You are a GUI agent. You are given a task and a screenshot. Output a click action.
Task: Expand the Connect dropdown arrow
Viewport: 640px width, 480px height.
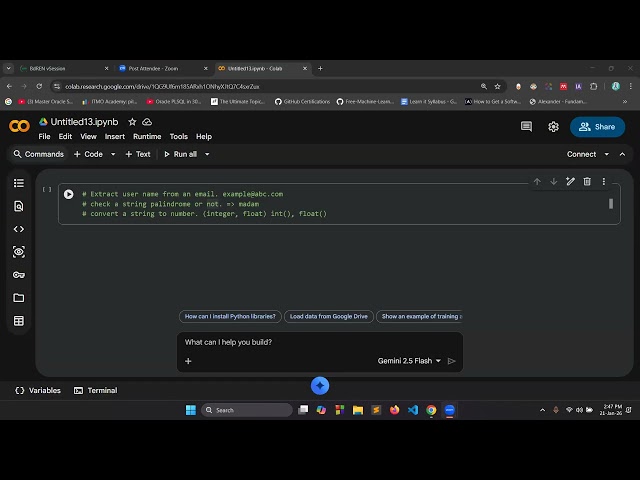click(607, 154)
